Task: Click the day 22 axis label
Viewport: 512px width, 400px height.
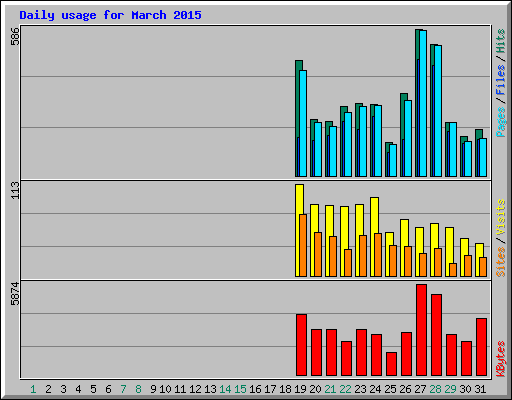Action: click(345, 389)
